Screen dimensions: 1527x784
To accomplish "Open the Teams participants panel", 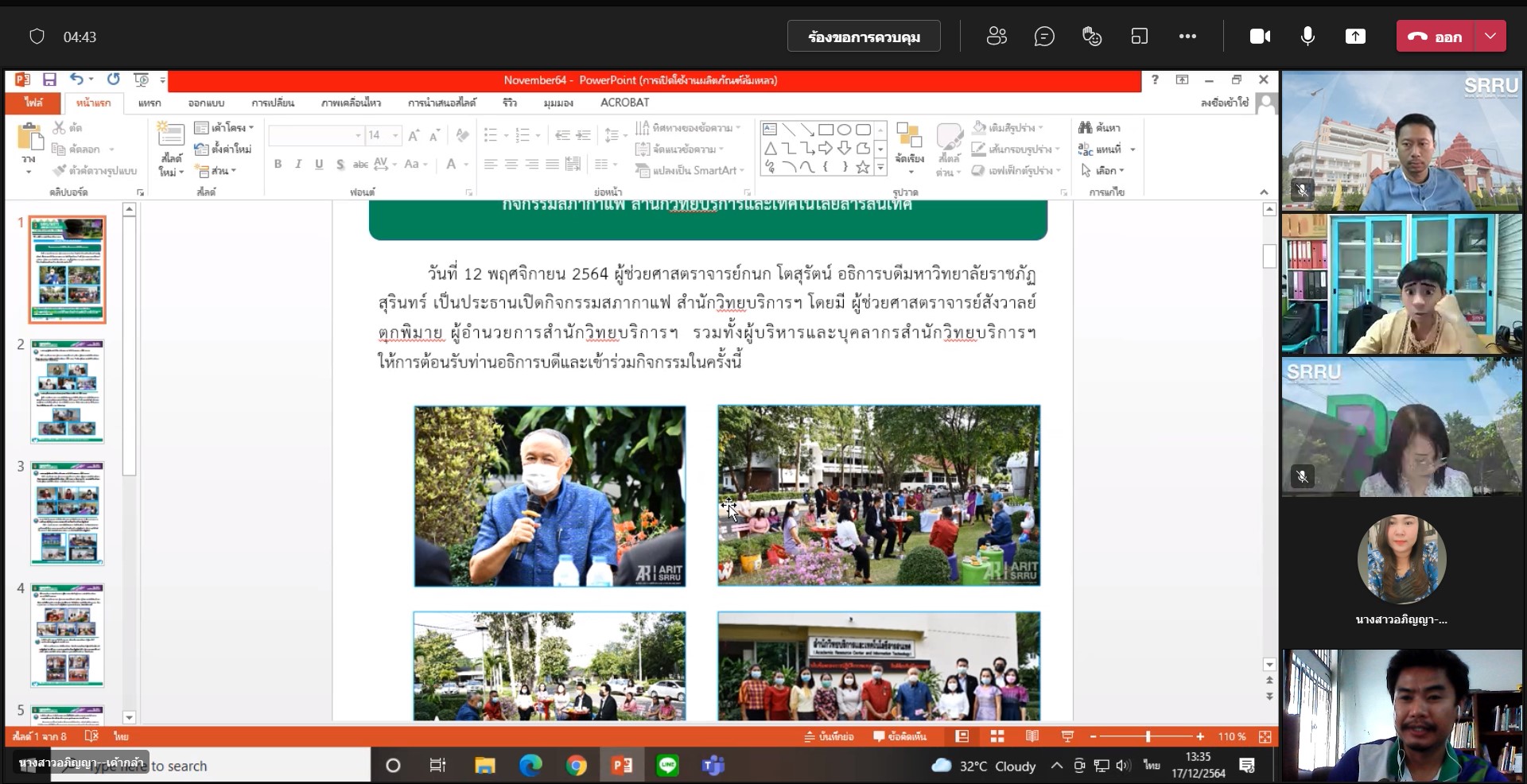I will pyautogui.click(x=997, y=37).
